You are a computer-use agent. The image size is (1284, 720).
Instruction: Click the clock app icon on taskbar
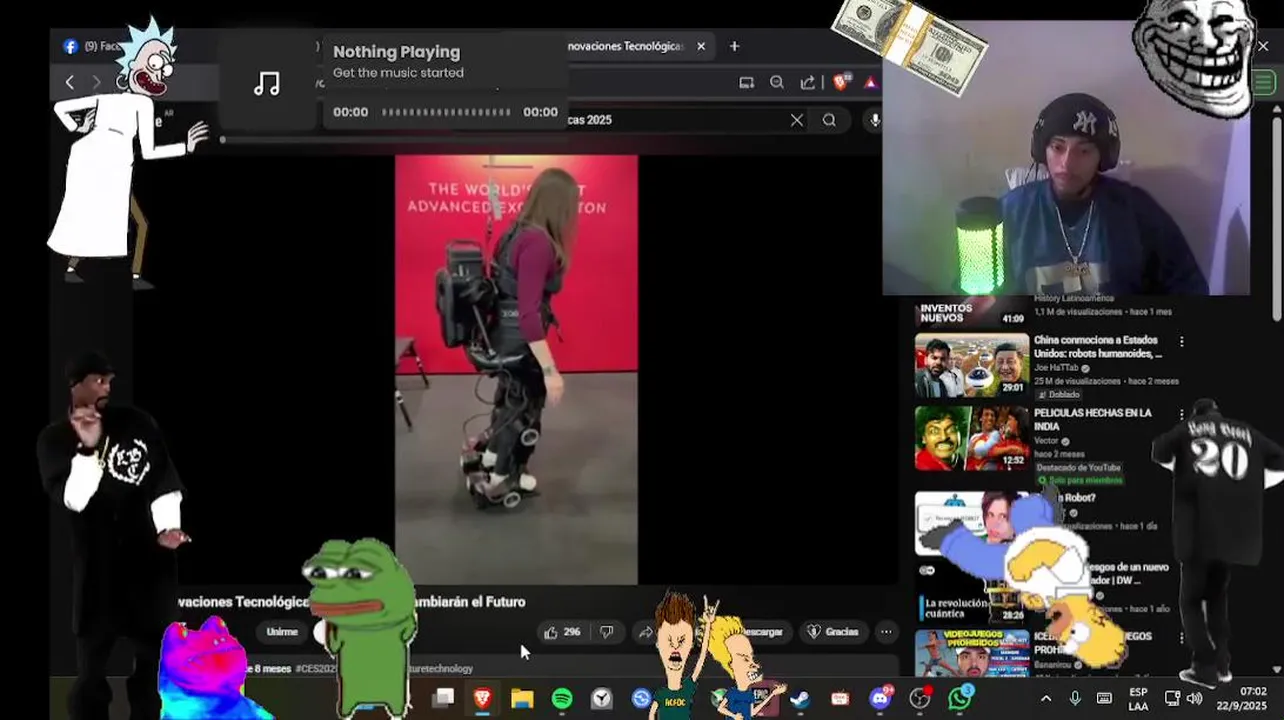click(x=602, y=698)
